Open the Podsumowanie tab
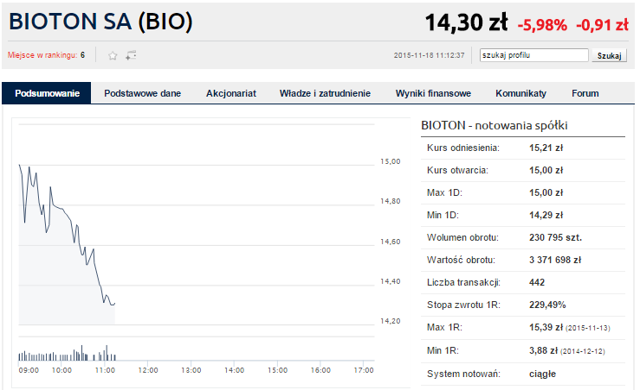The image size is (640, 390). point(47,93)
